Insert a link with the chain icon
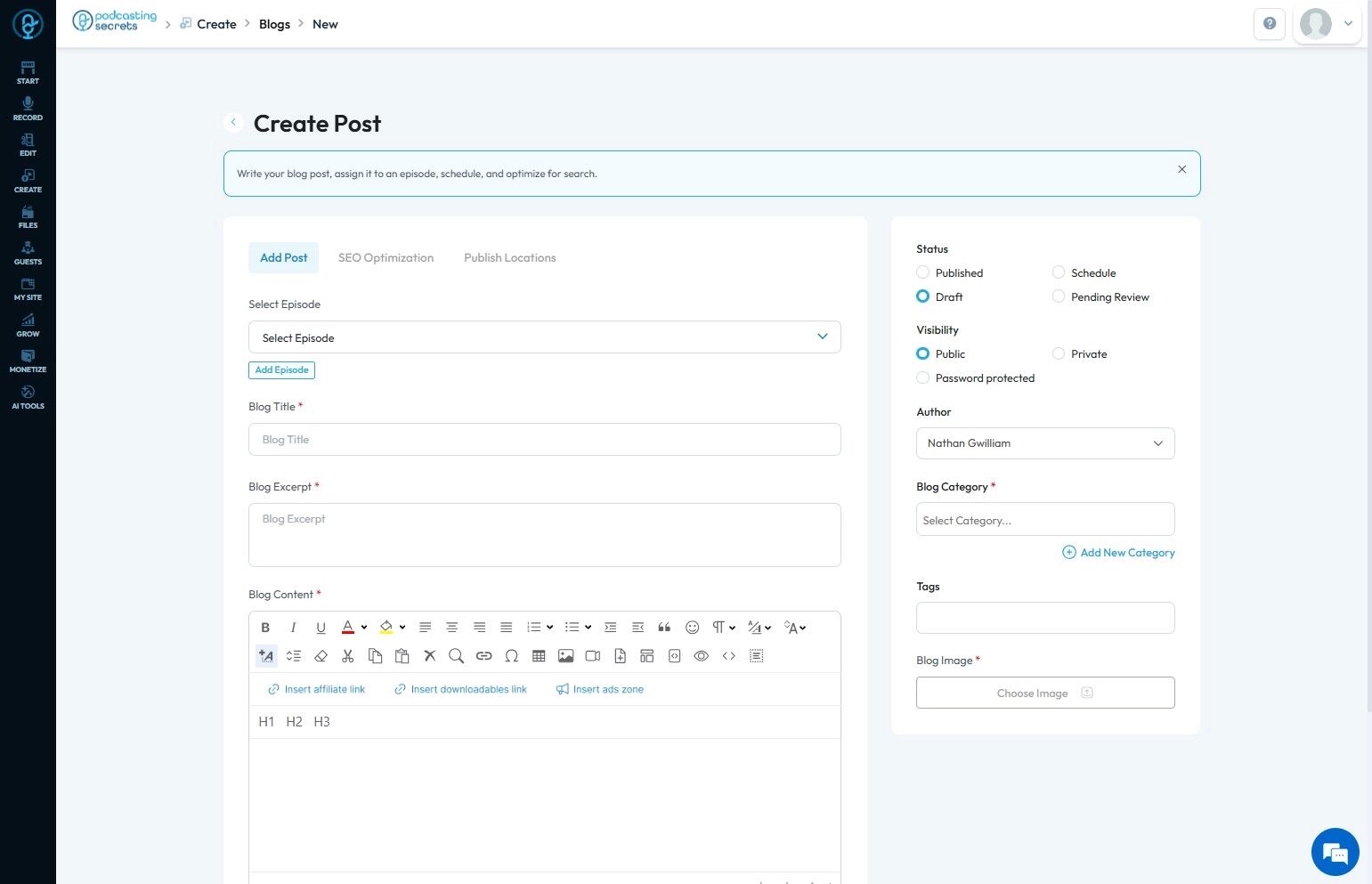Viewport: 1372px width, 884px height. click(483, 656)
